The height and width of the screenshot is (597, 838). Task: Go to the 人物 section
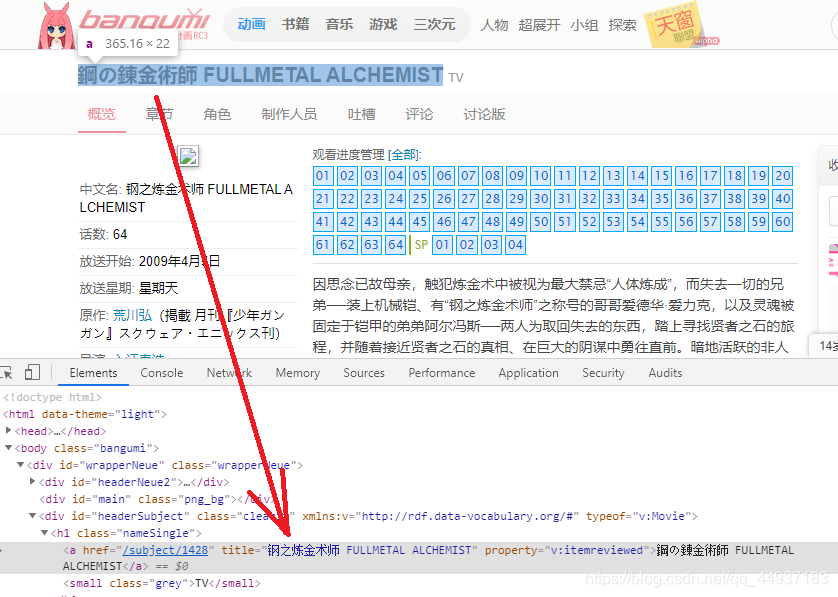[x=494, y=25]
